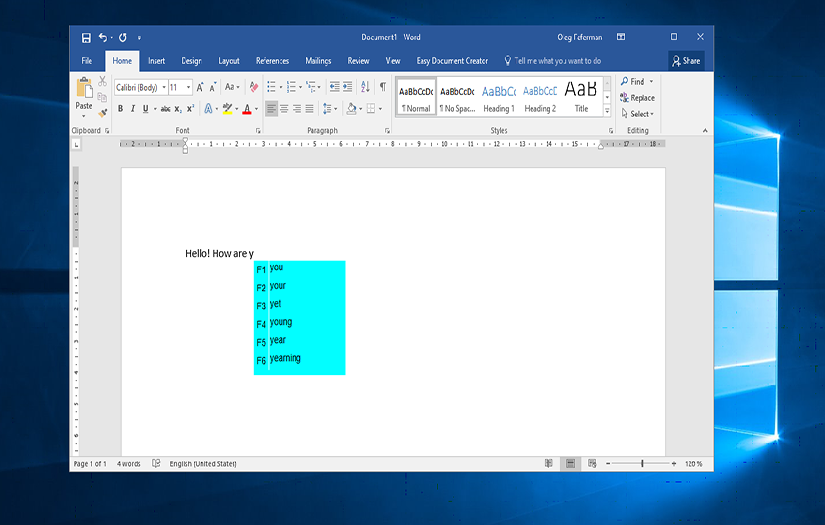This screenshot has height=525, width=825.
Task: Apply the Heading 2 style
Action: [x=540, y=97]
